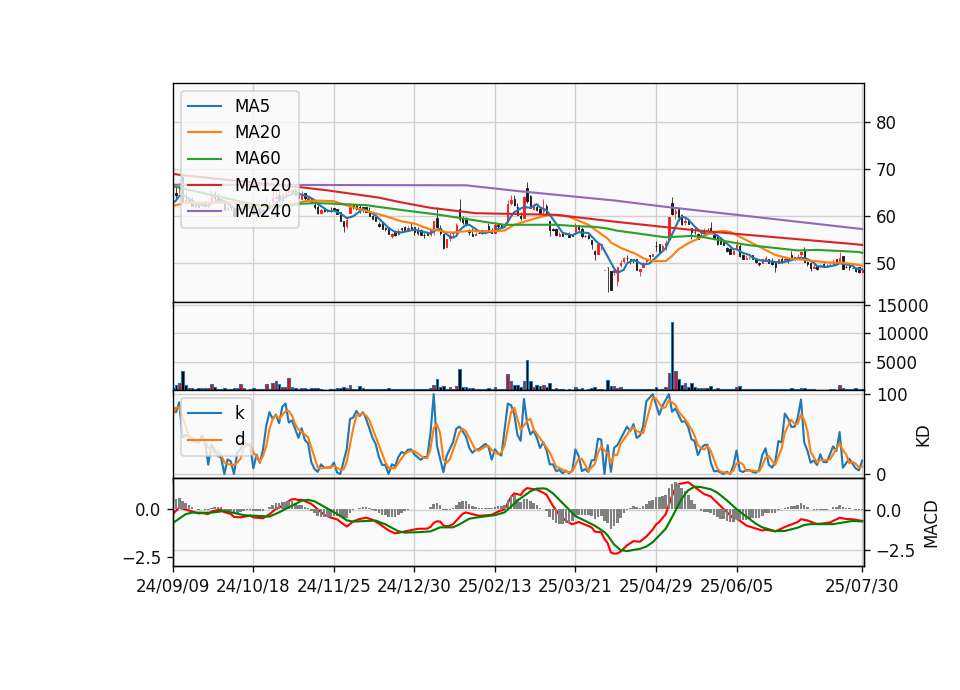Click the orange MA20 legend line swatch

click(204, 132)
